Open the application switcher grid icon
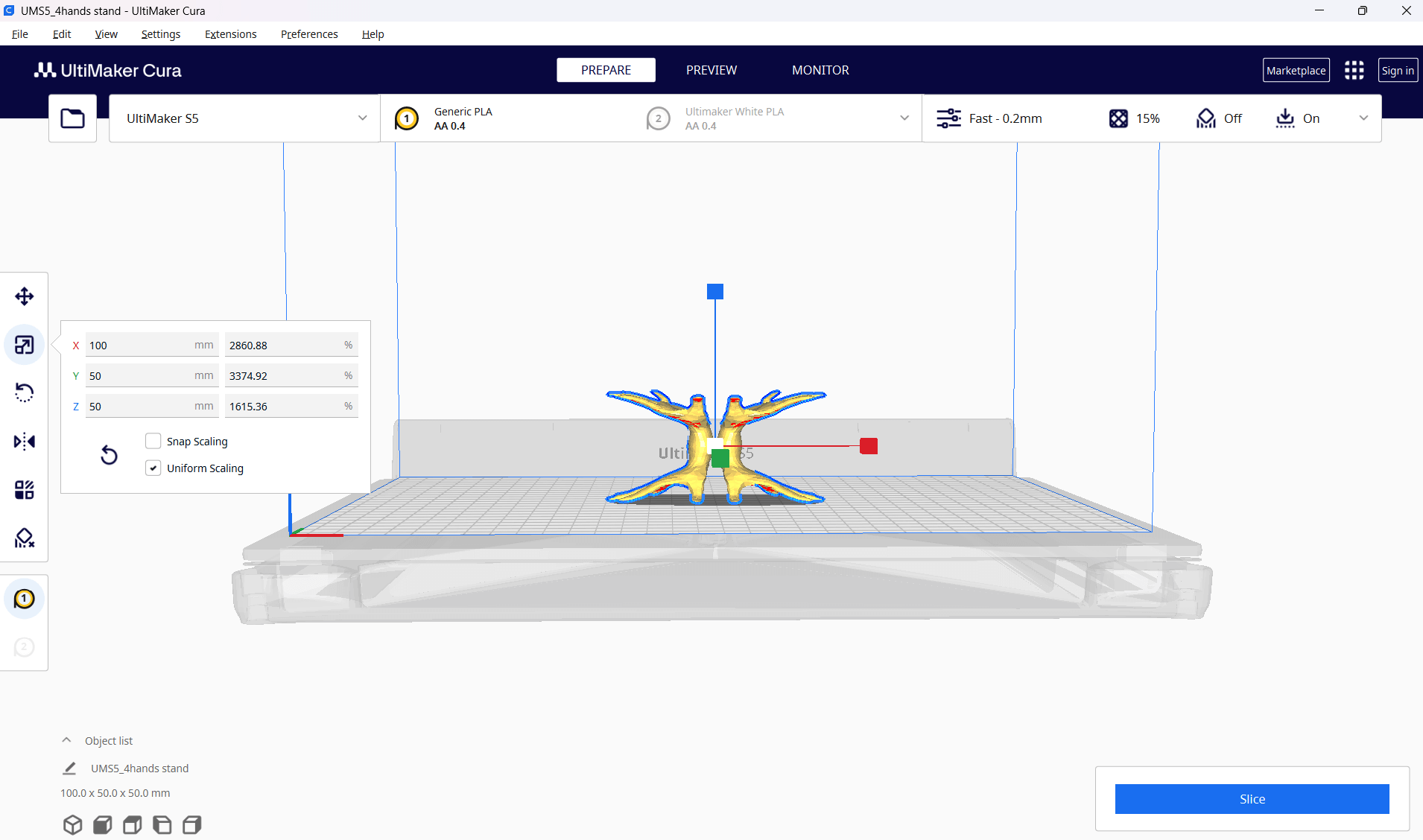Image resolution: width=1423 pixels, height=840 pixels. point(1354,70)
